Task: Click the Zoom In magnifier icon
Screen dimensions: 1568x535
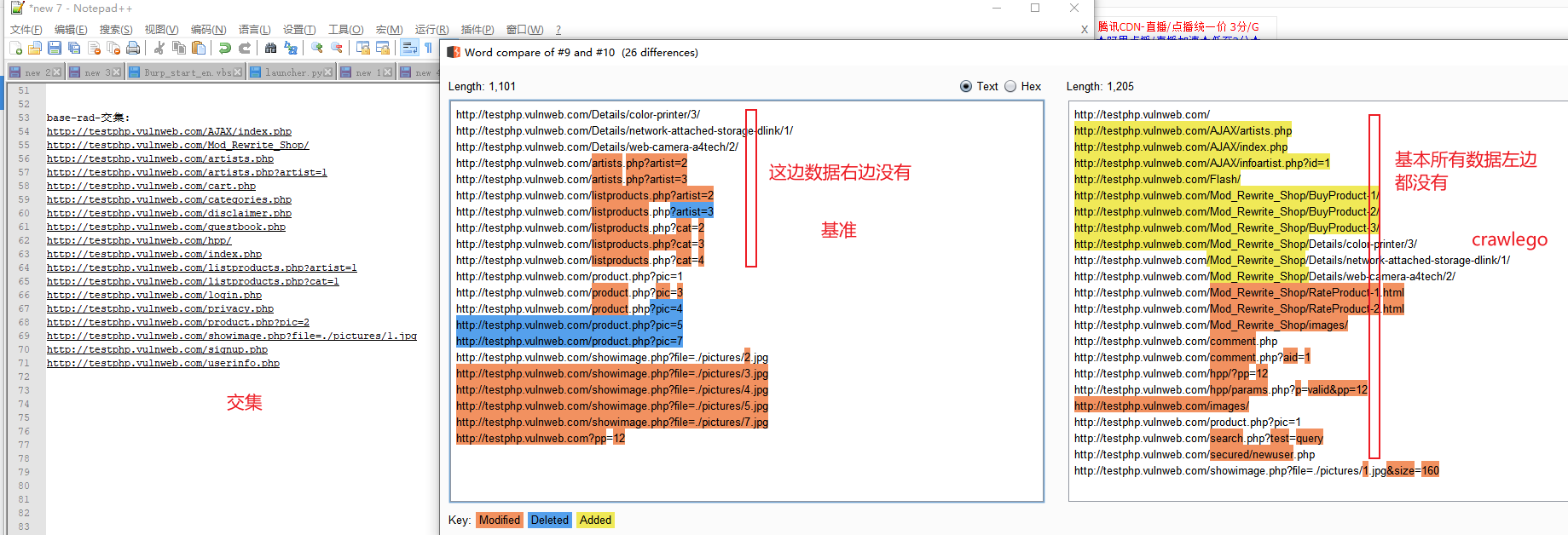Action: pos(317,48)
